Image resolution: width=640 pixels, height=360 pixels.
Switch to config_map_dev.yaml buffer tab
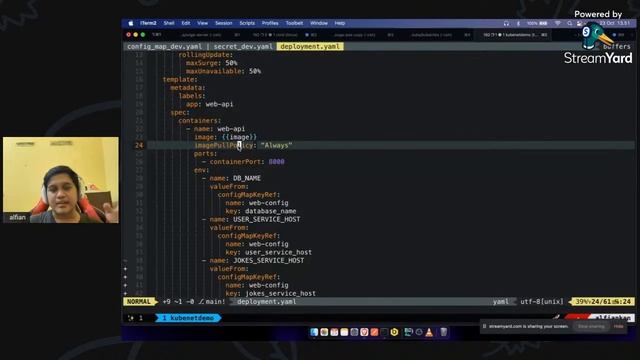(164, 47)
